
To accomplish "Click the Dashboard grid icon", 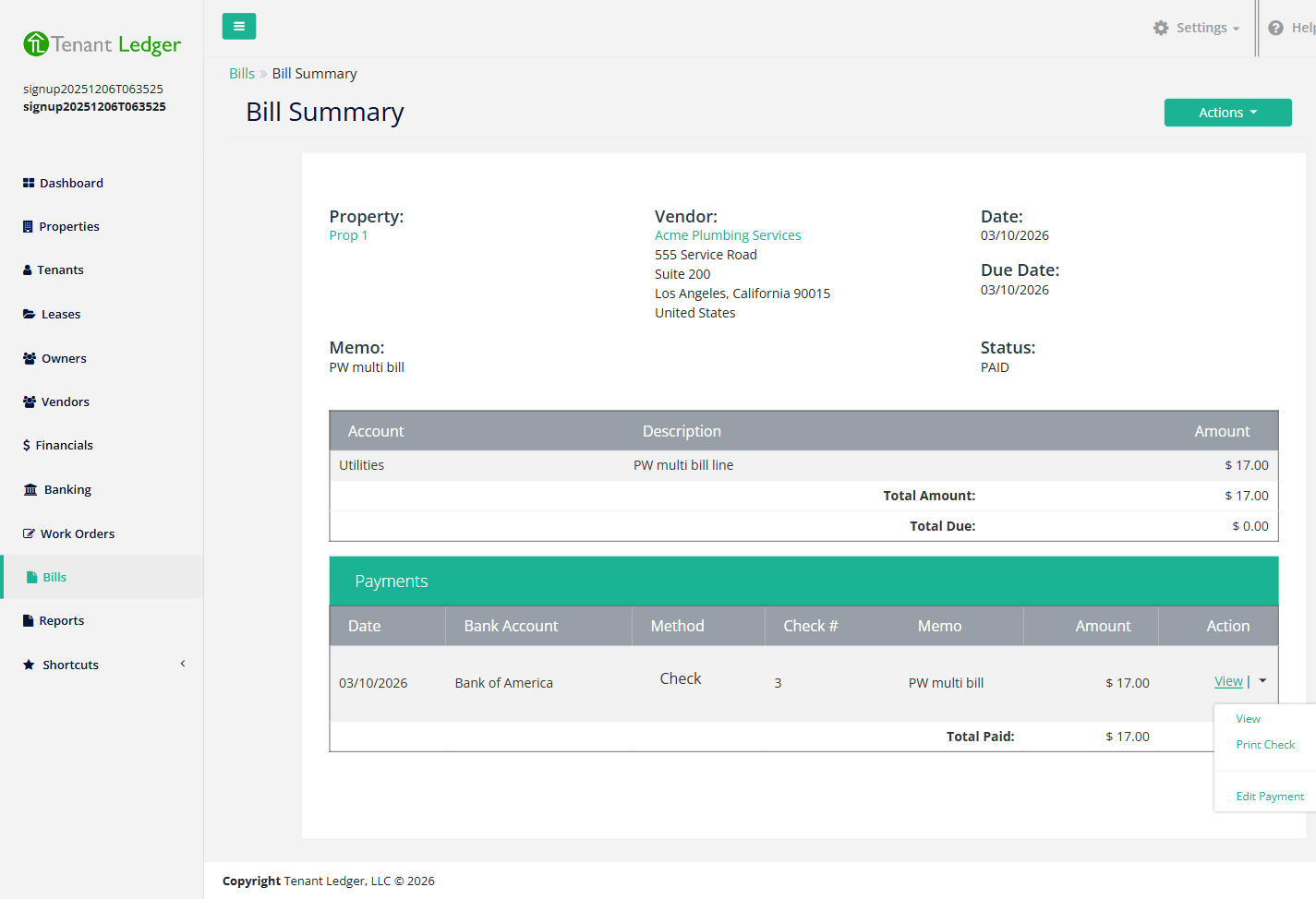I will [x=29, y=183].
